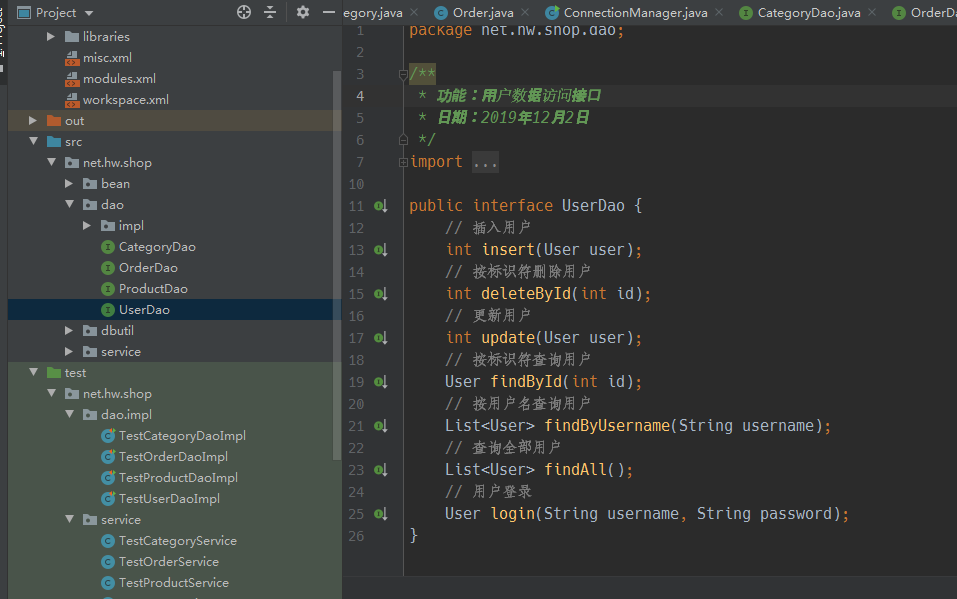Open TestCategoryService class
Screen dimensions: 957x599
(x=178, y=540)
